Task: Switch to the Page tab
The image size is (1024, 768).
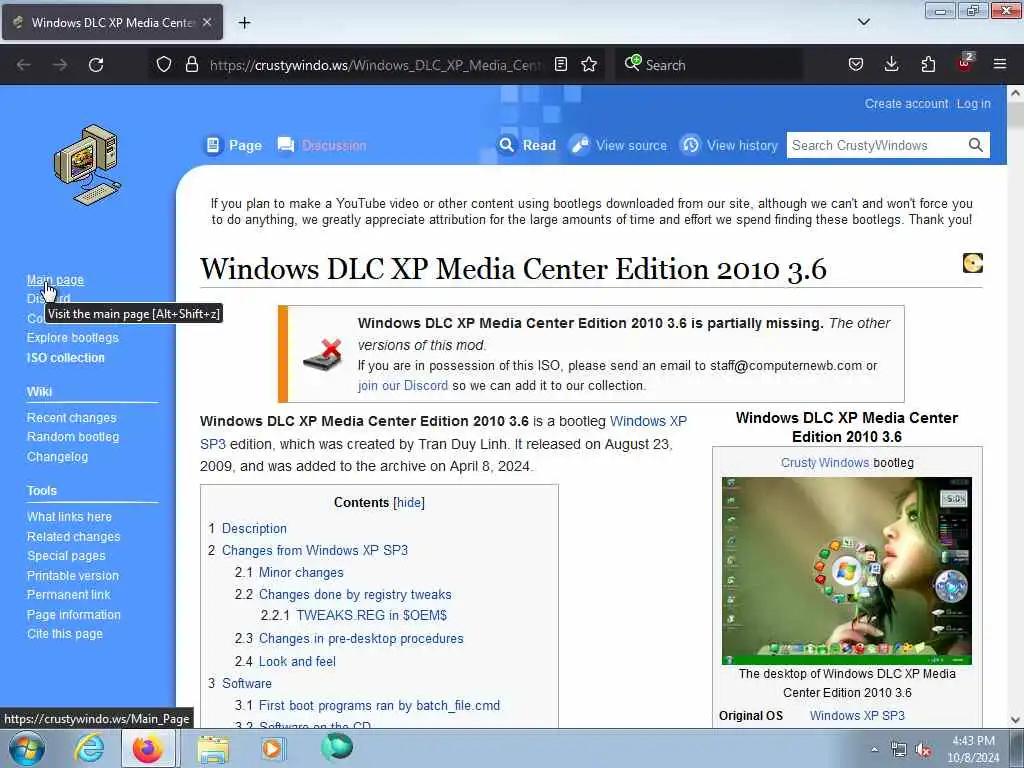Action: pos(234,145)
